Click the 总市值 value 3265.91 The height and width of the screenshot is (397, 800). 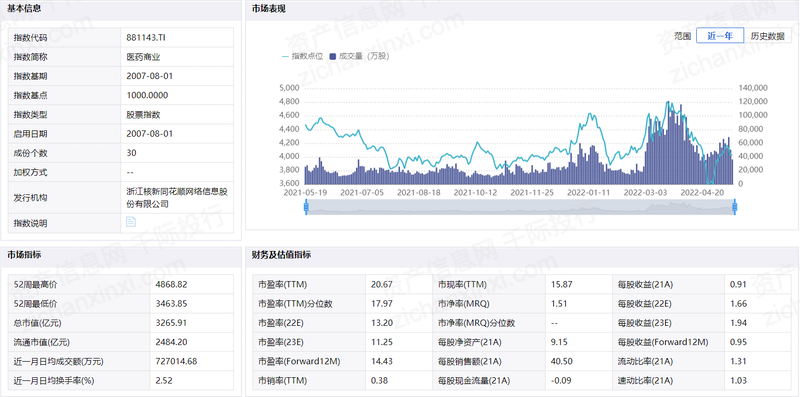(171, 323)
